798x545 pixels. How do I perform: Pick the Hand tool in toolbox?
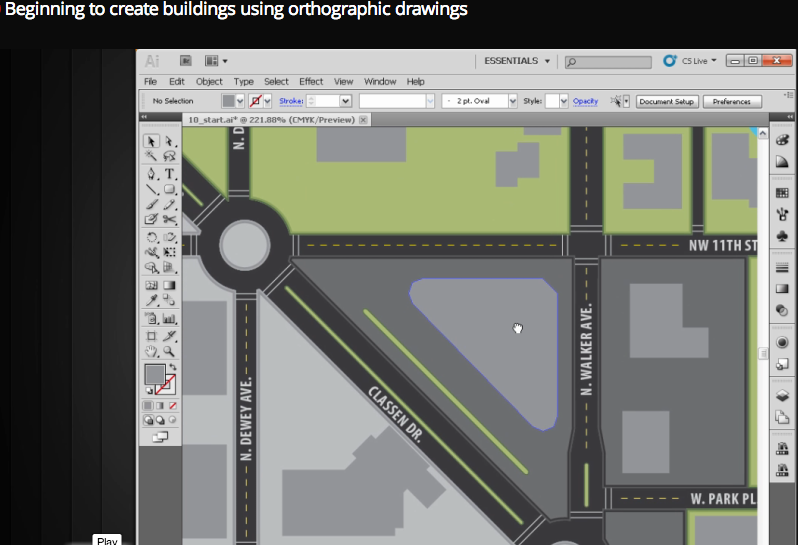(x=152, y=351)
